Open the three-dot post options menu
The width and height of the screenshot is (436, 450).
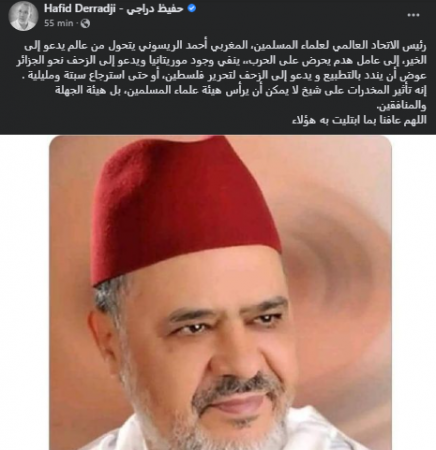pos(413,15)
